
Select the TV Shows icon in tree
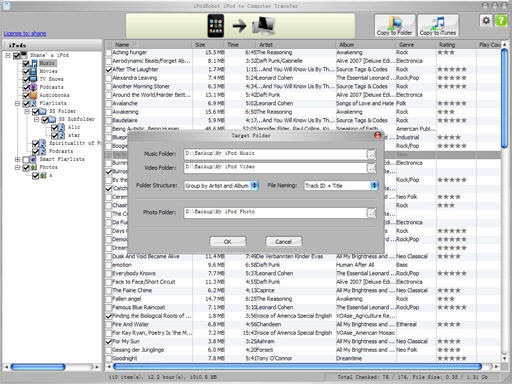tap(34, 79)
